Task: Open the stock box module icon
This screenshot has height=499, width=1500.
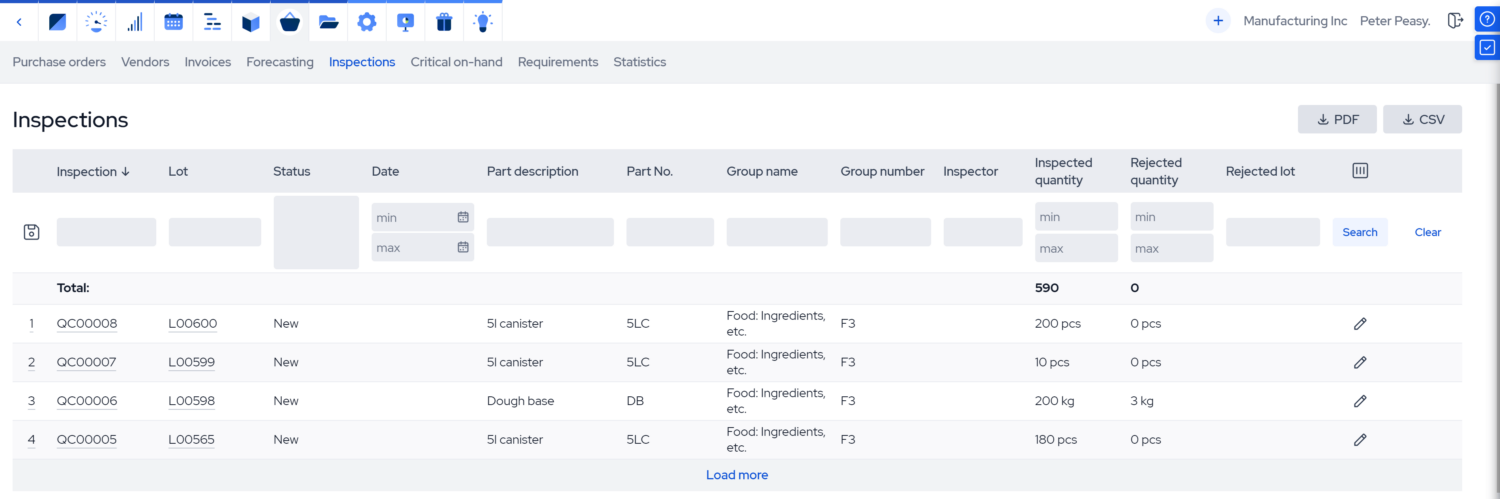Action: pos(251,21)
